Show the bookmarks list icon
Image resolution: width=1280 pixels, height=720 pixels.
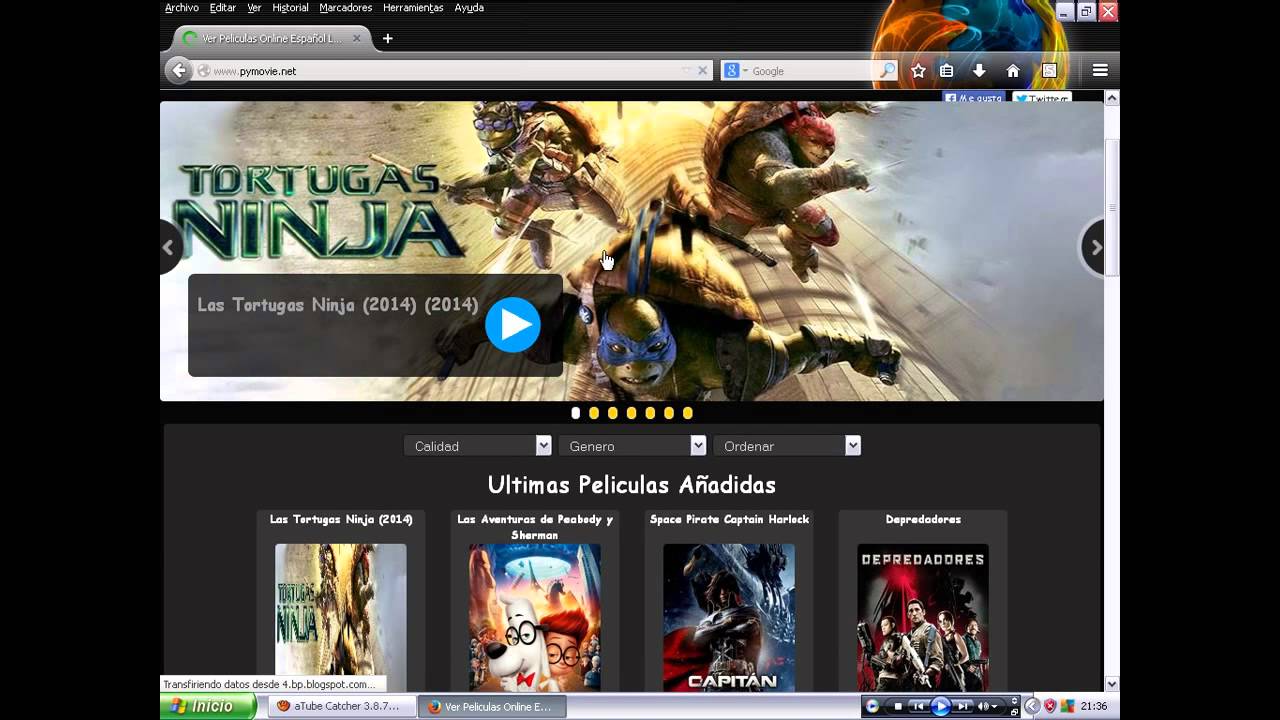(x=946, y=70)
